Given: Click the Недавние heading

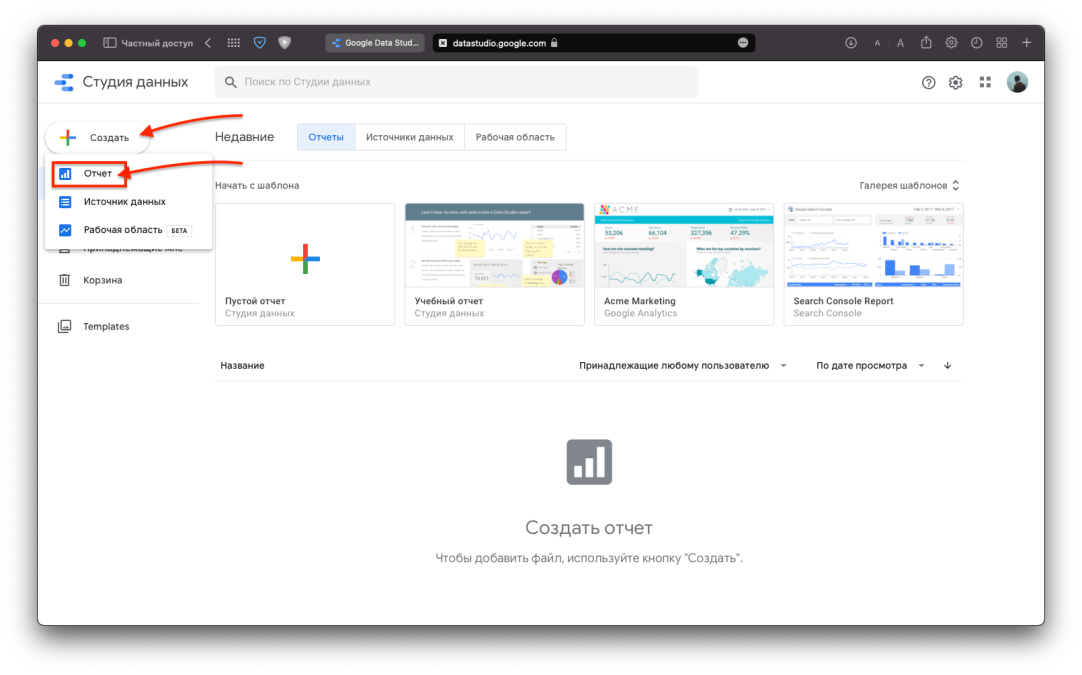Looking at the screenshot, I should coord(244,137).
